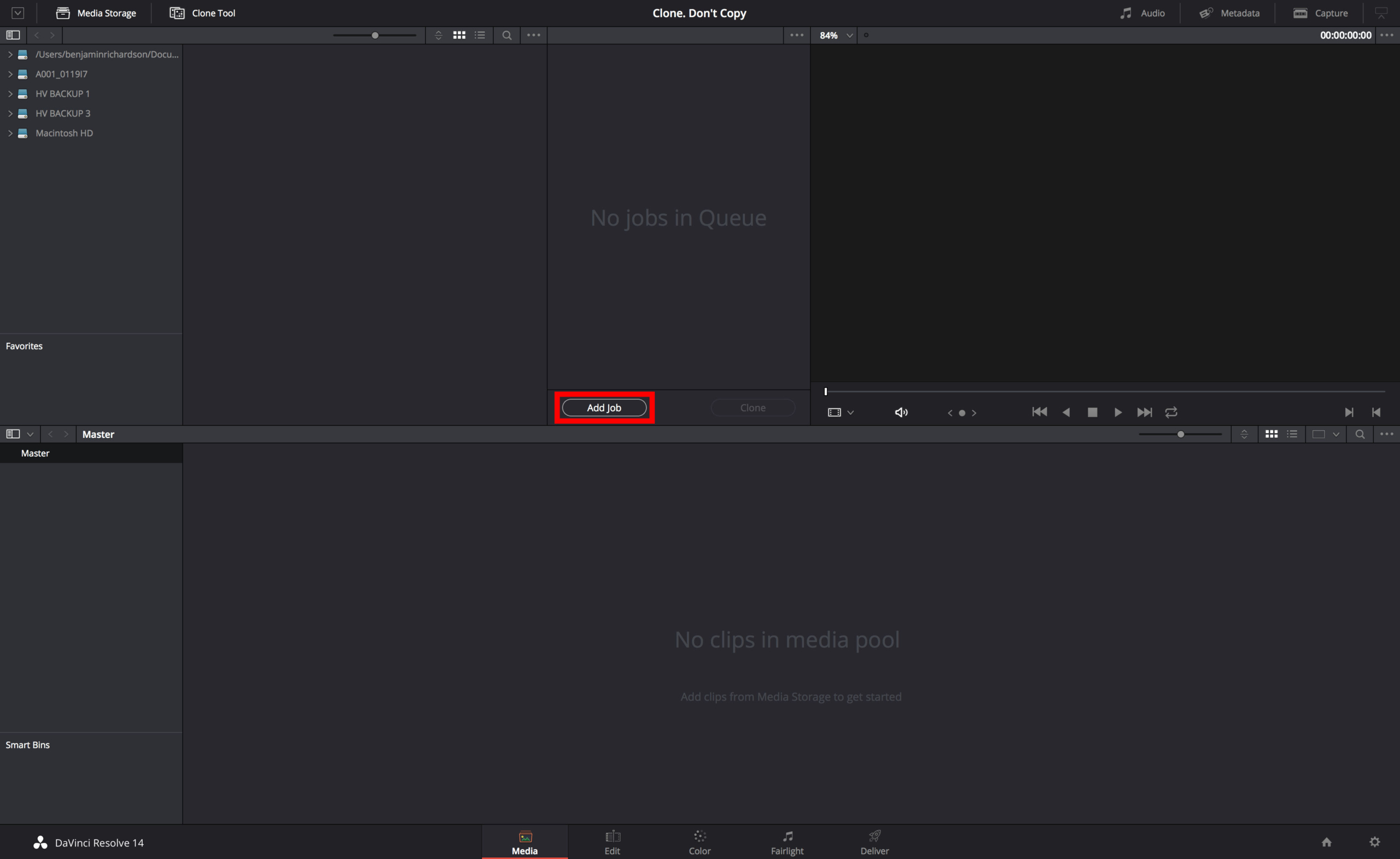Switch to the Fairlight page
This screenshot has height=859, width=1400.
point(787,843)
